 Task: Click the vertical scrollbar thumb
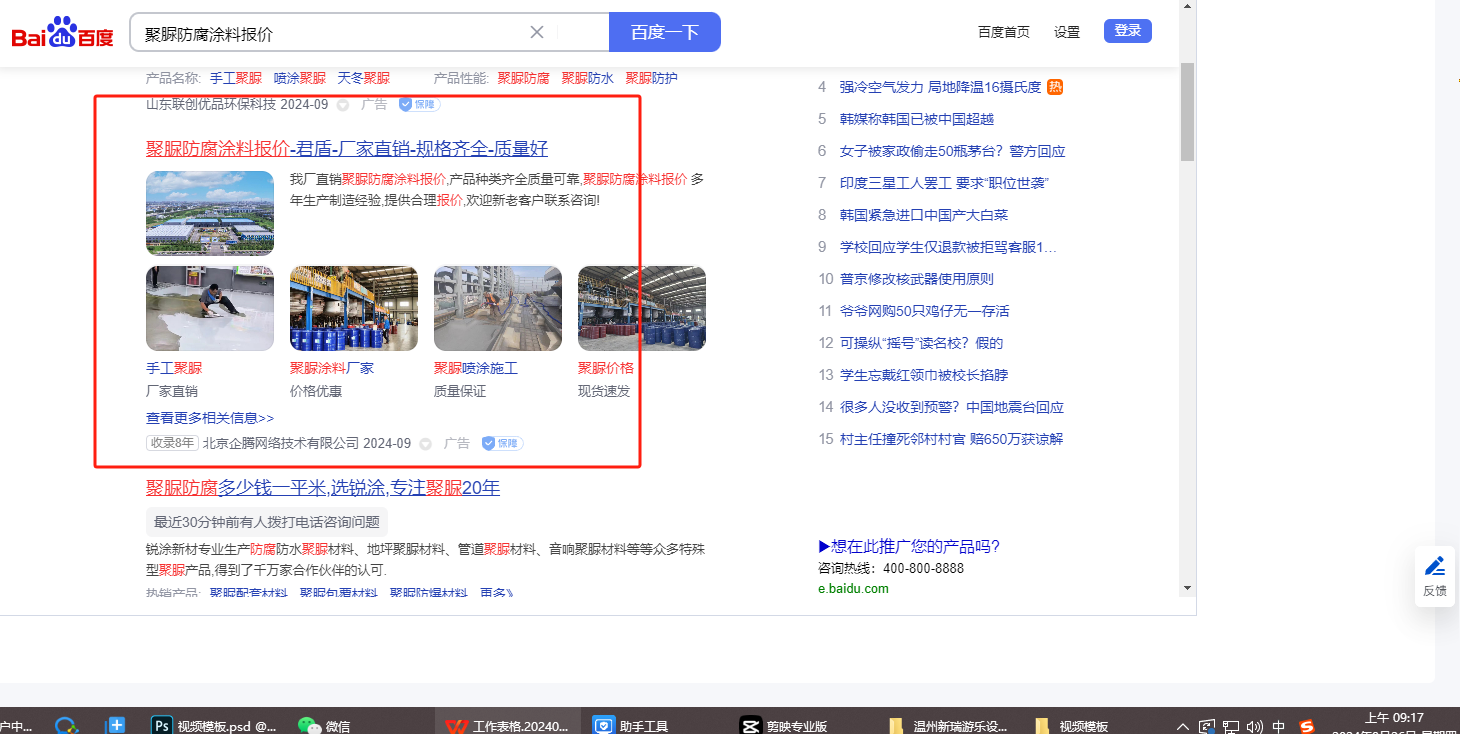point(1187,111)
